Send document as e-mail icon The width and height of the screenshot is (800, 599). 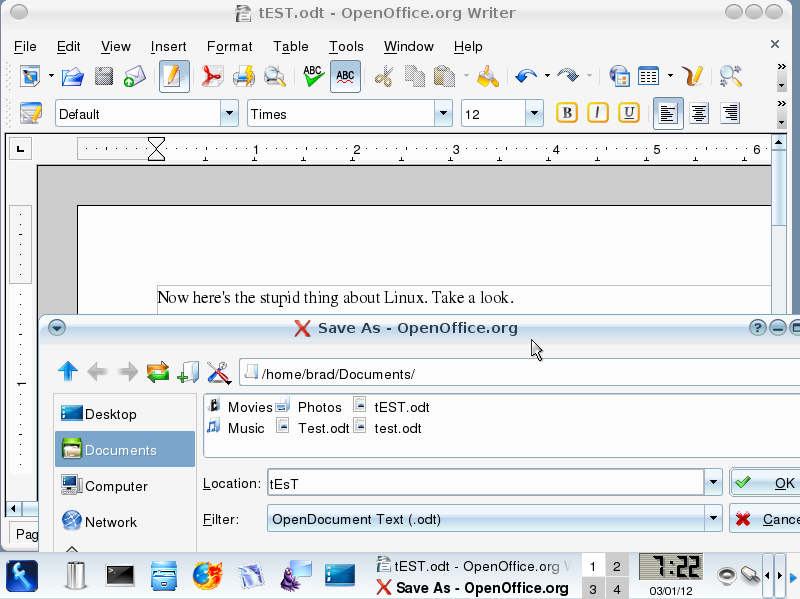[x=135, y=77]
